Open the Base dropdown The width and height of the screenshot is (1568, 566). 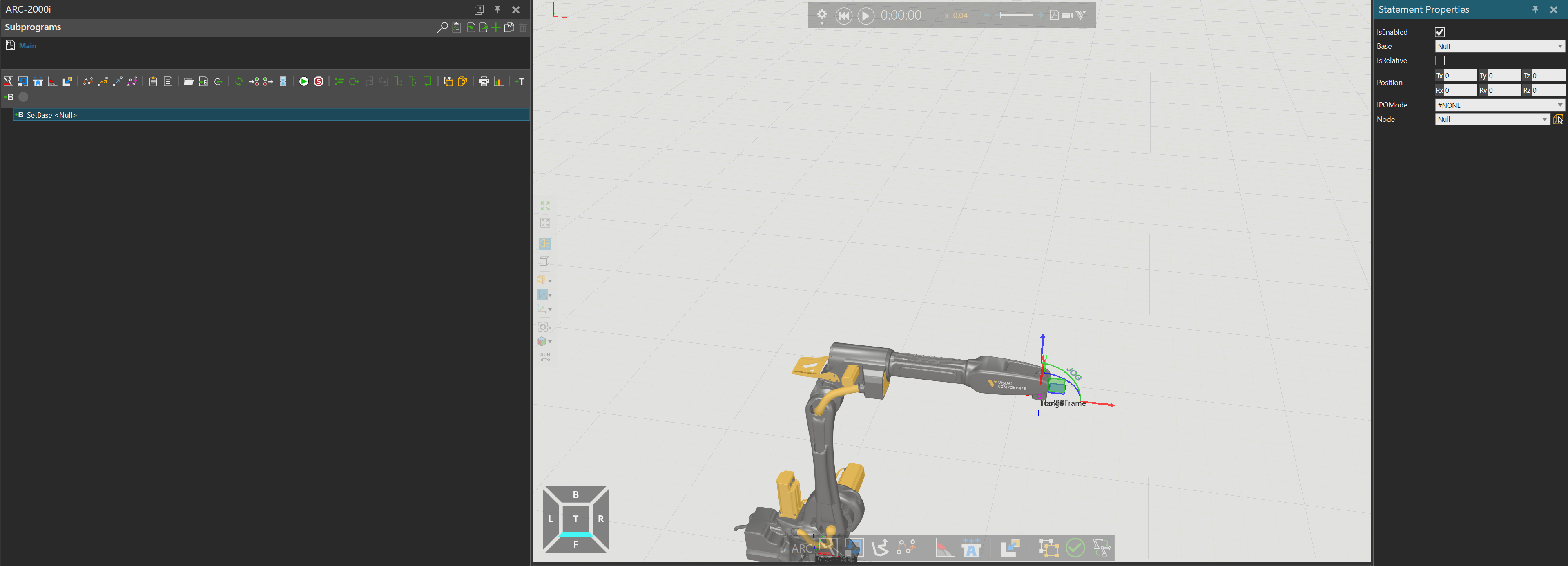click(x=1500, y=46)
